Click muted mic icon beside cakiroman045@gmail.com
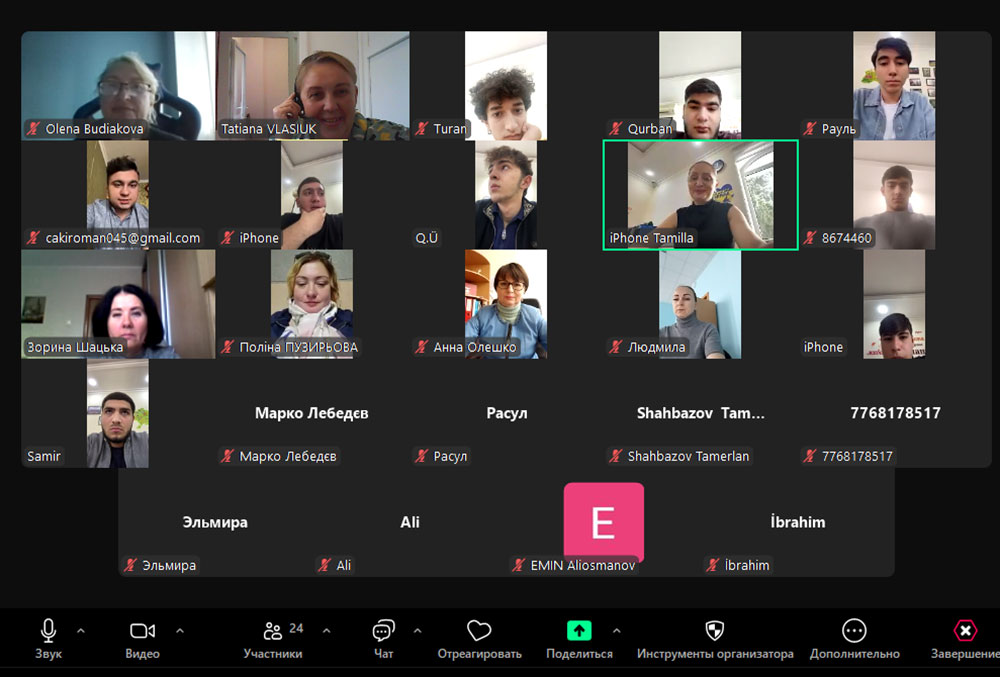This screenshot has height=677, width=1000. click(x=33, y=238)
